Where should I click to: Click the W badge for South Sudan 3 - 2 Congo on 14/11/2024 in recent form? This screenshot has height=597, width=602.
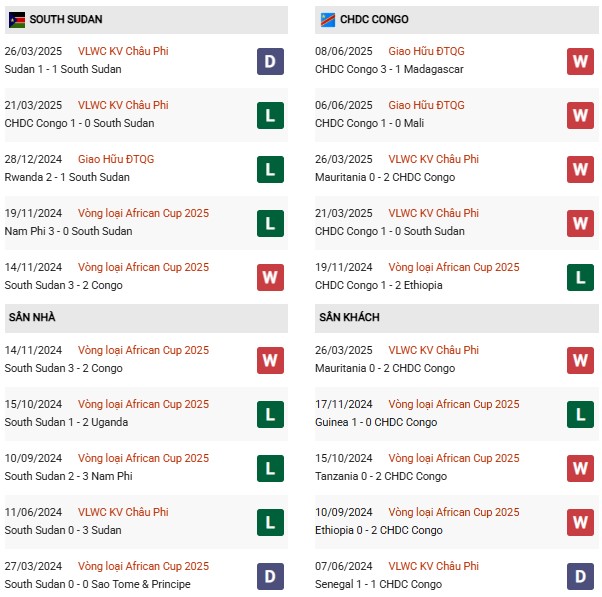pos(270,277)
